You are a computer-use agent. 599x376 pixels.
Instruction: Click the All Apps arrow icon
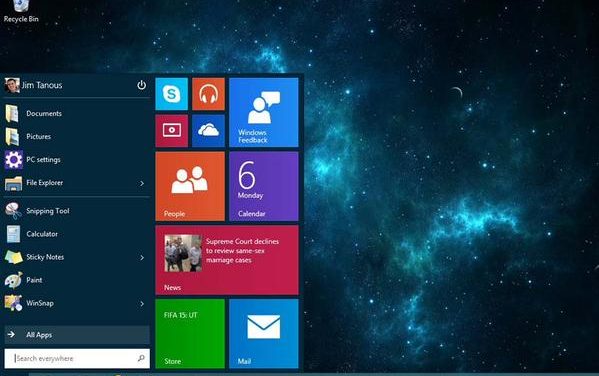click(11, 334)
